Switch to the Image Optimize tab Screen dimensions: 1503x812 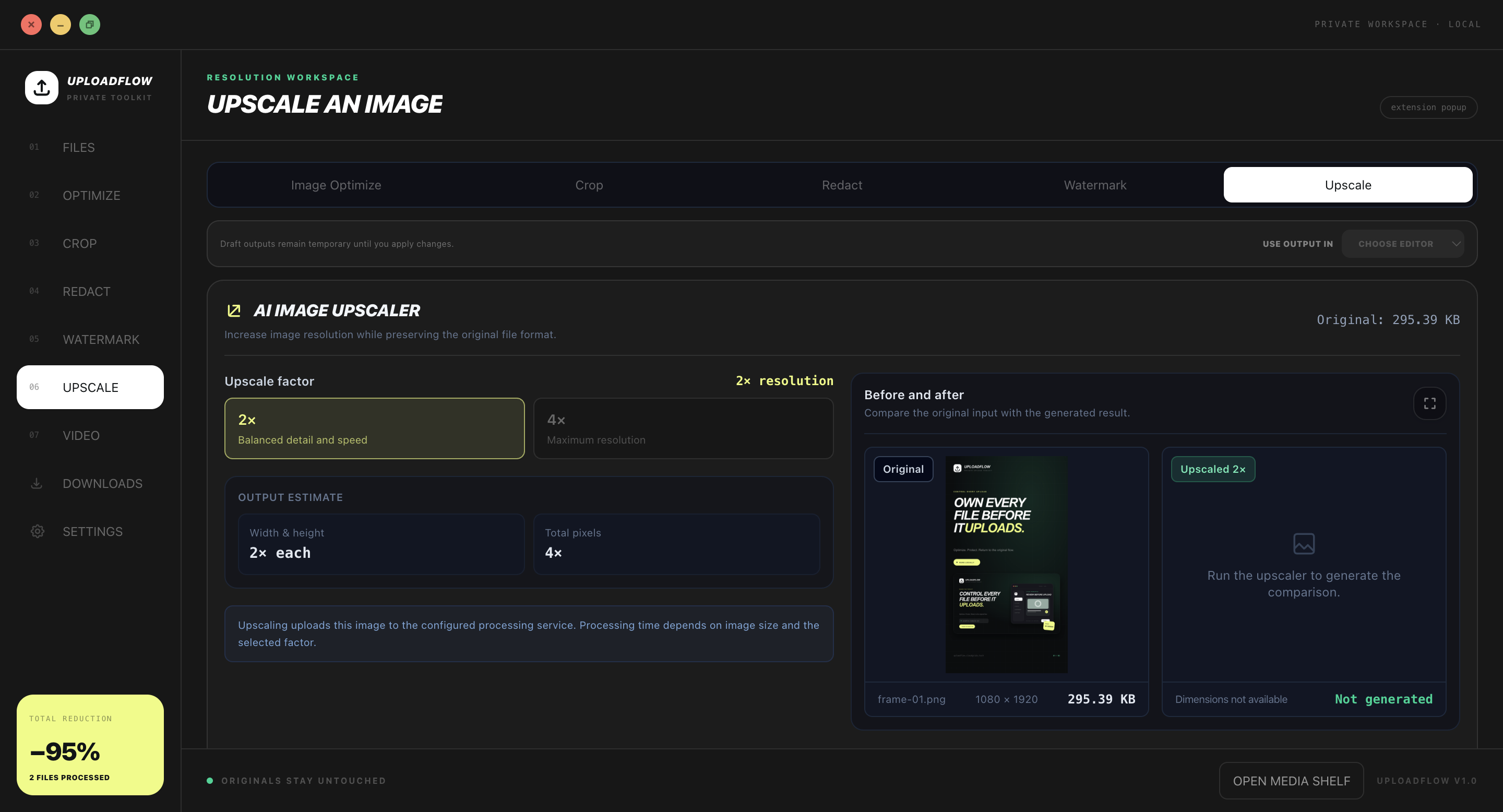pos(336,185)
